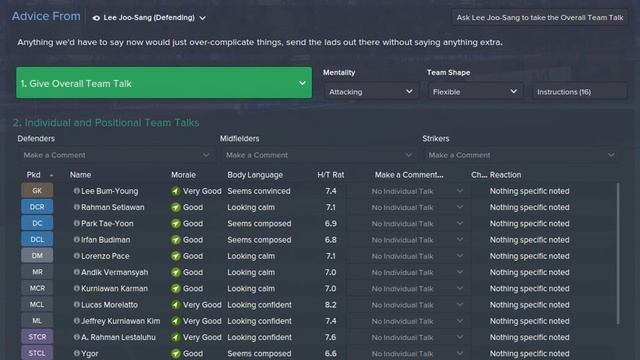Expand the Give Overall Team Talk dropdown

164,83
